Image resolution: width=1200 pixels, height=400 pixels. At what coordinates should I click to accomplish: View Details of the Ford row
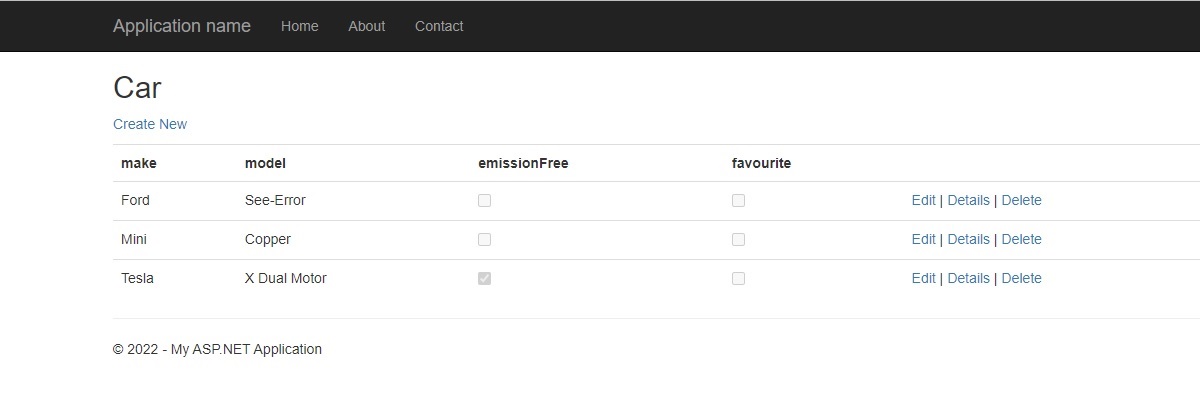tap(968, 200)
